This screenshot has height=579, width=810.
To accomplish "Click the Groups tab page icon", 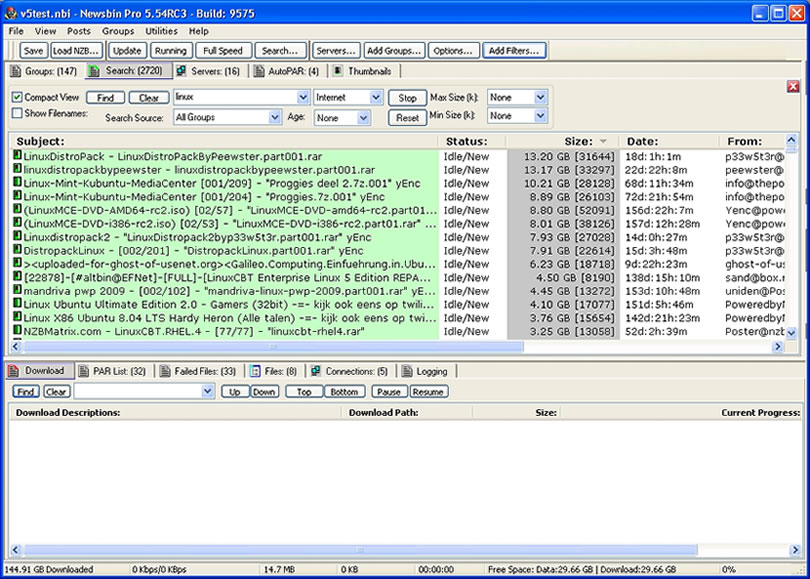I will [x=16, y=71].
